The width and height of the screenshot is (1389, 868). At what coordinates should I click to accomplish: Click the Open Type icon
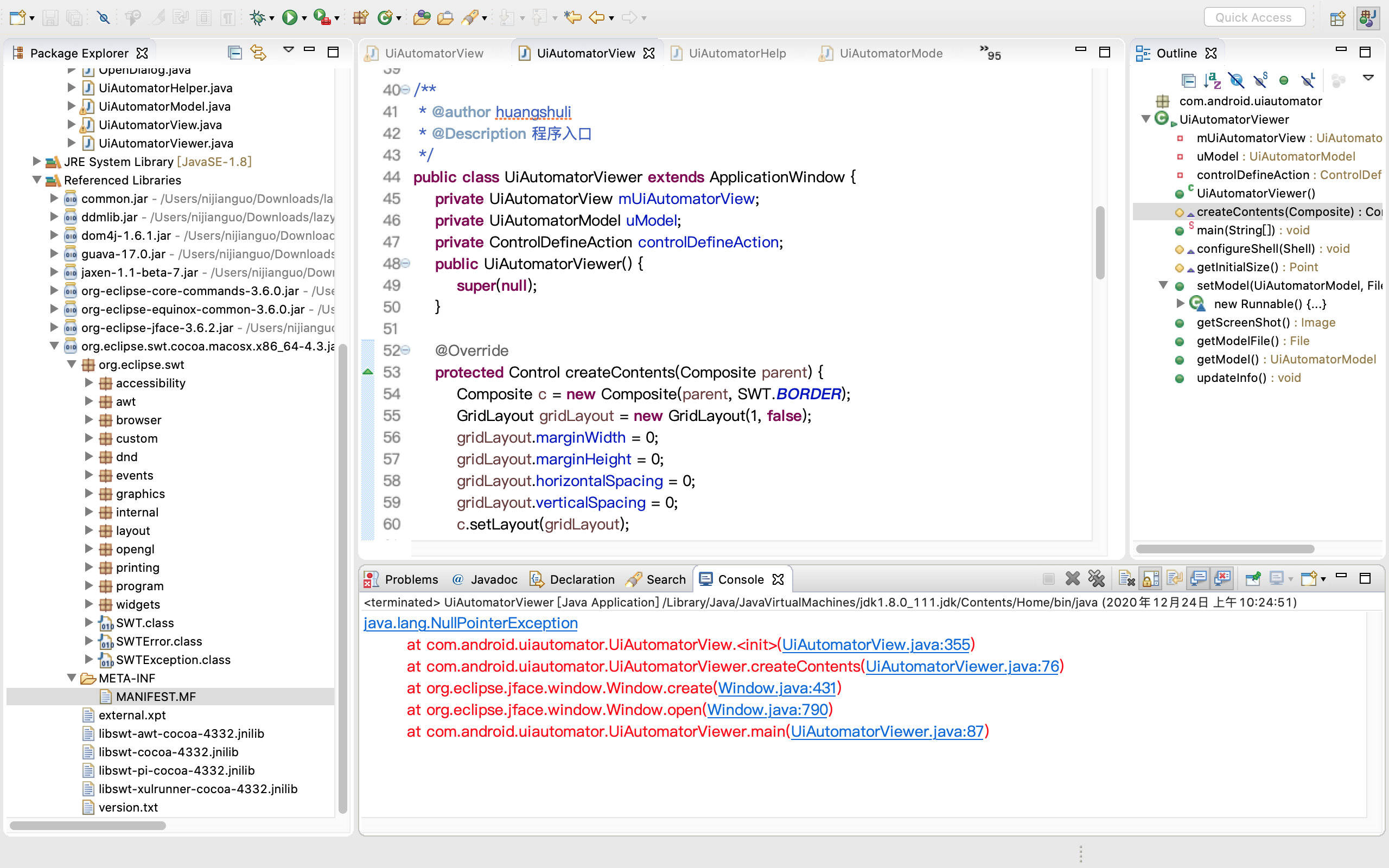coord(422,18)
